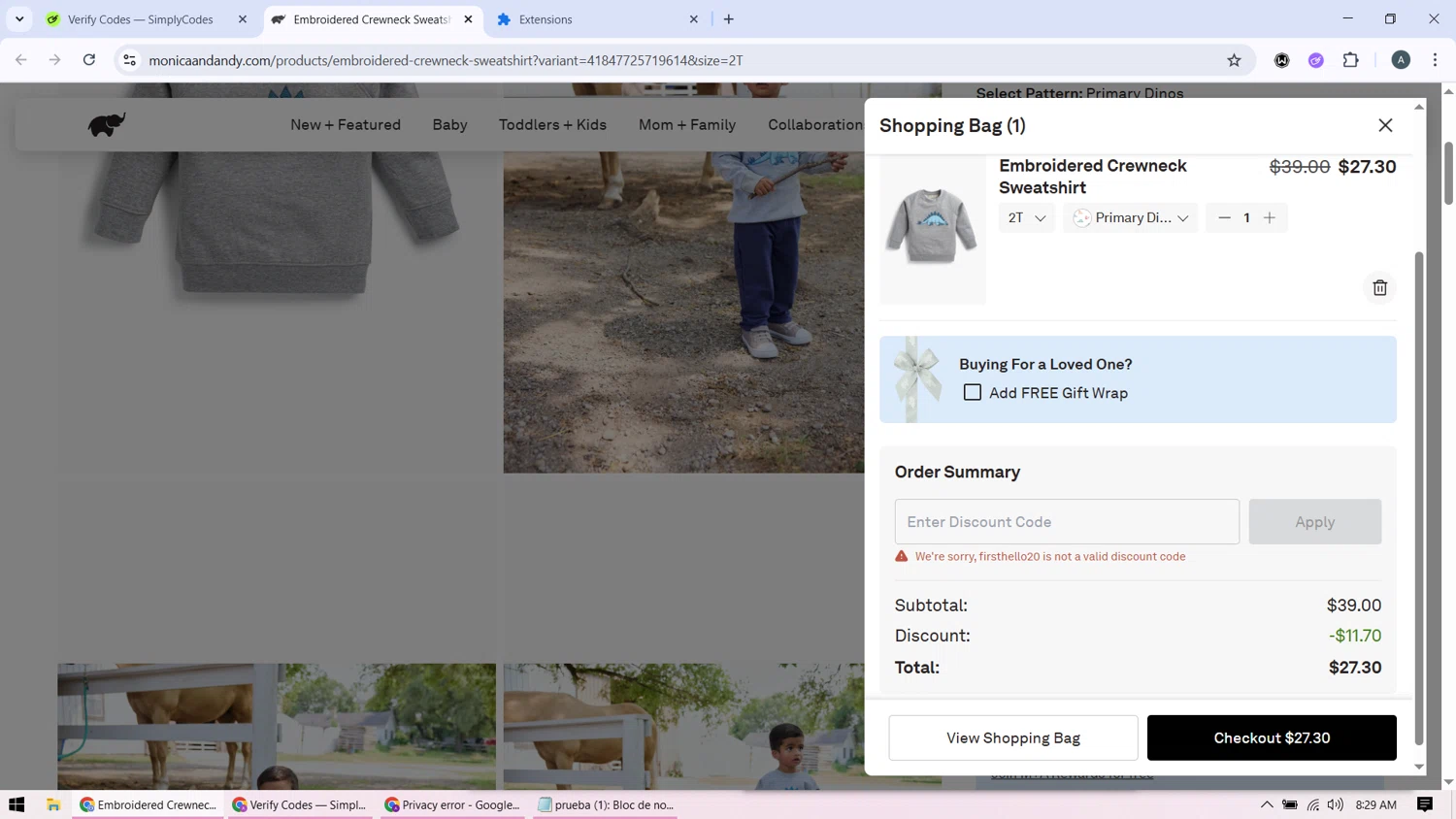Image resolution: width=1456 pixels, height=819 pixels.
Task: Open the Baby menu
Action: [449, 124]
